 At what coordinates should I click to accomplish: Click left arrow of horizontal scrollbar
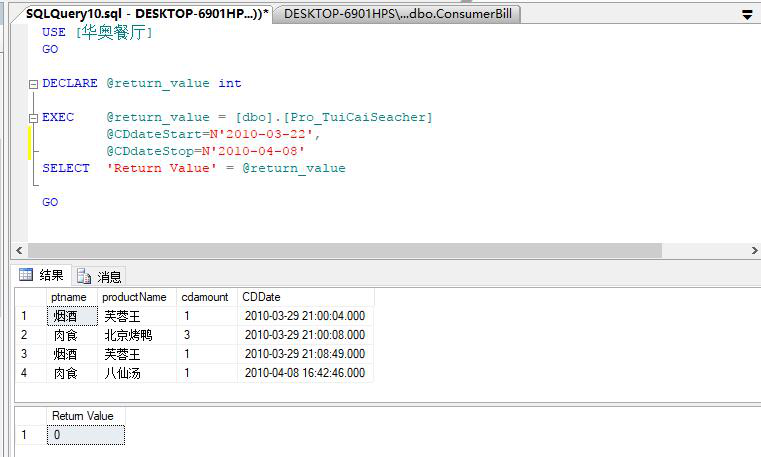tap(19, 250)
